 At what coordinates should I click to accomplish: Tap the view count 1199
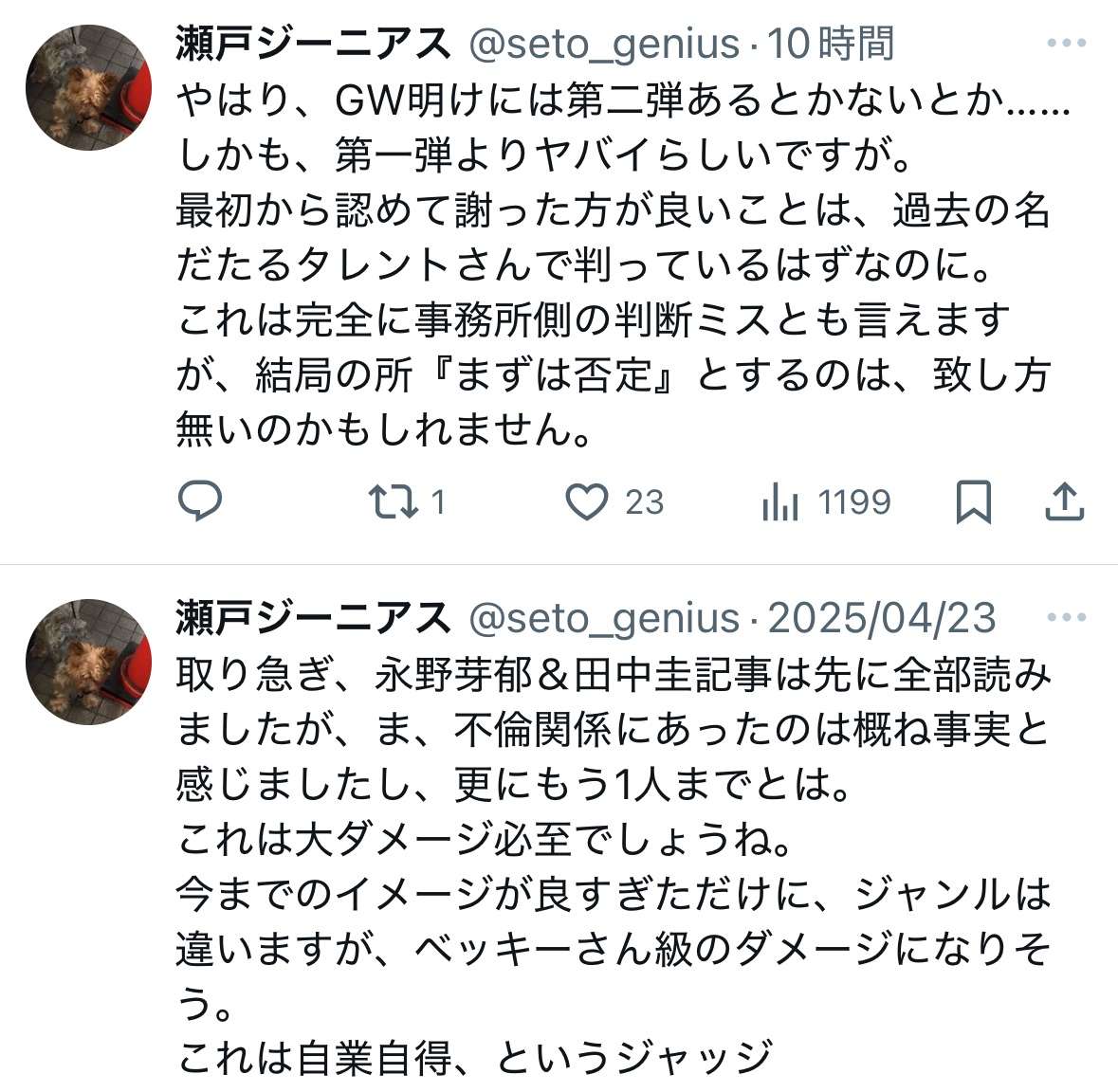click(854, 502)
